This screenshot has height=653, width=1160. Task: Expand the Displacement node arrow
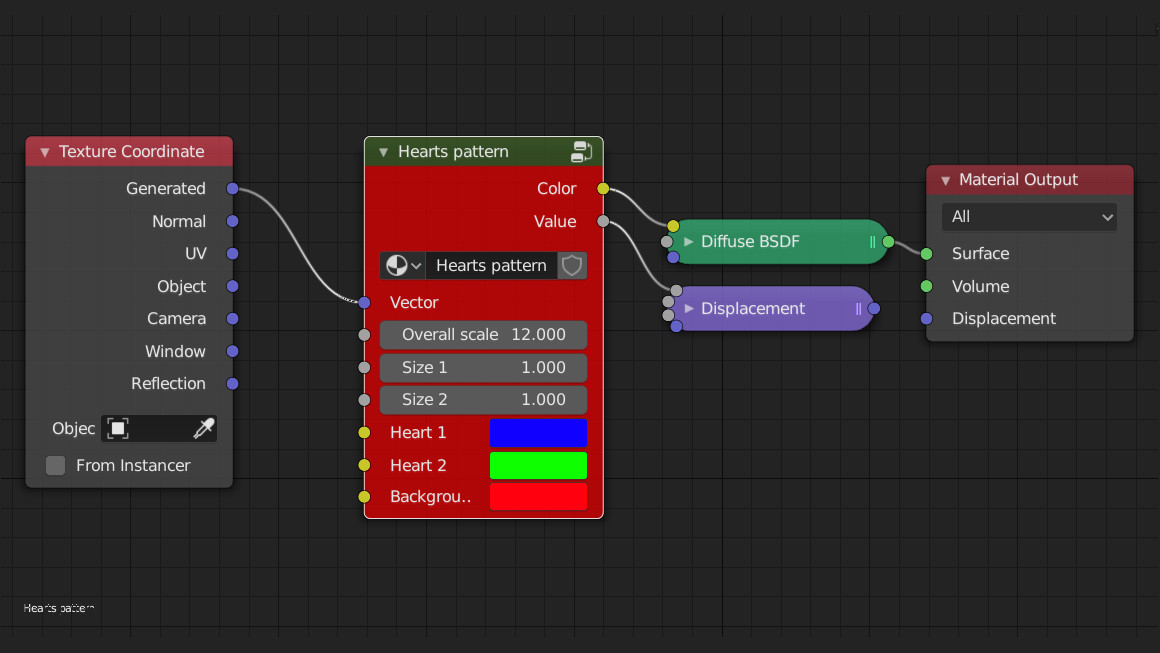pos(688,309)
